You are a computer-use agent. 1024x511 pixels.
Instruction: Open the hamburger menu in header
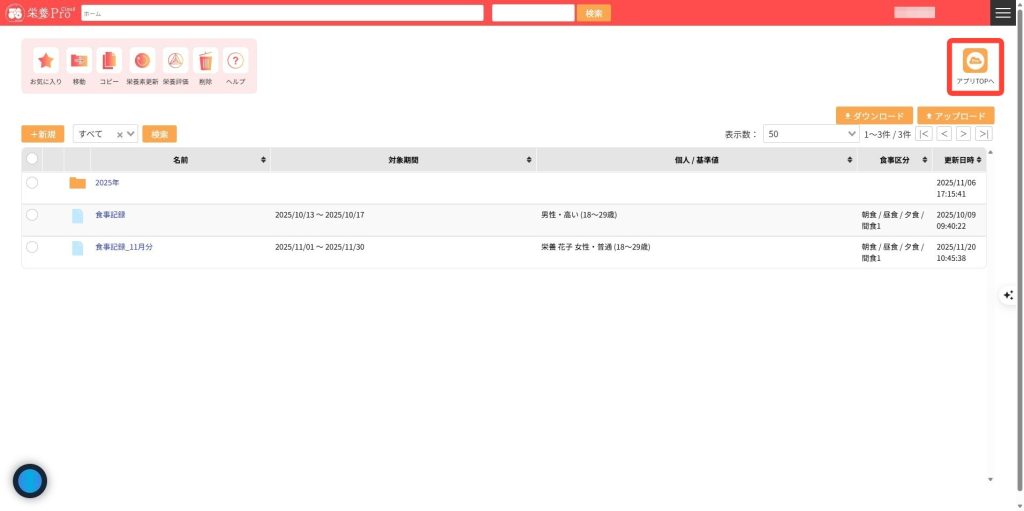1003,13
